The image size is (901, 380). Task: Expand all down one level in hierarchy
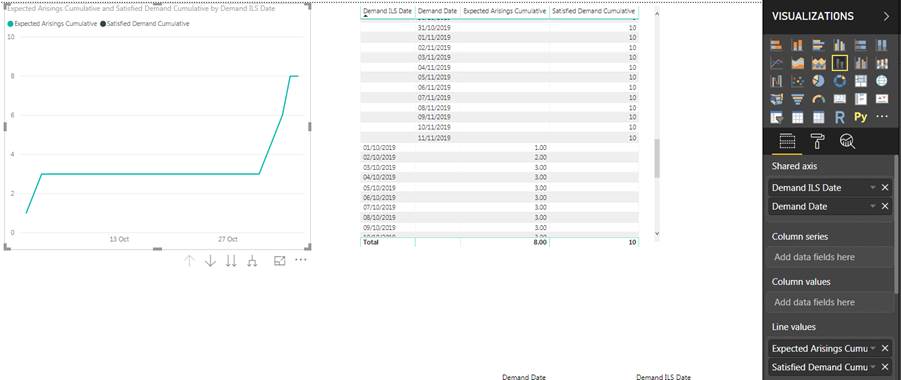(x=252, y=261)
